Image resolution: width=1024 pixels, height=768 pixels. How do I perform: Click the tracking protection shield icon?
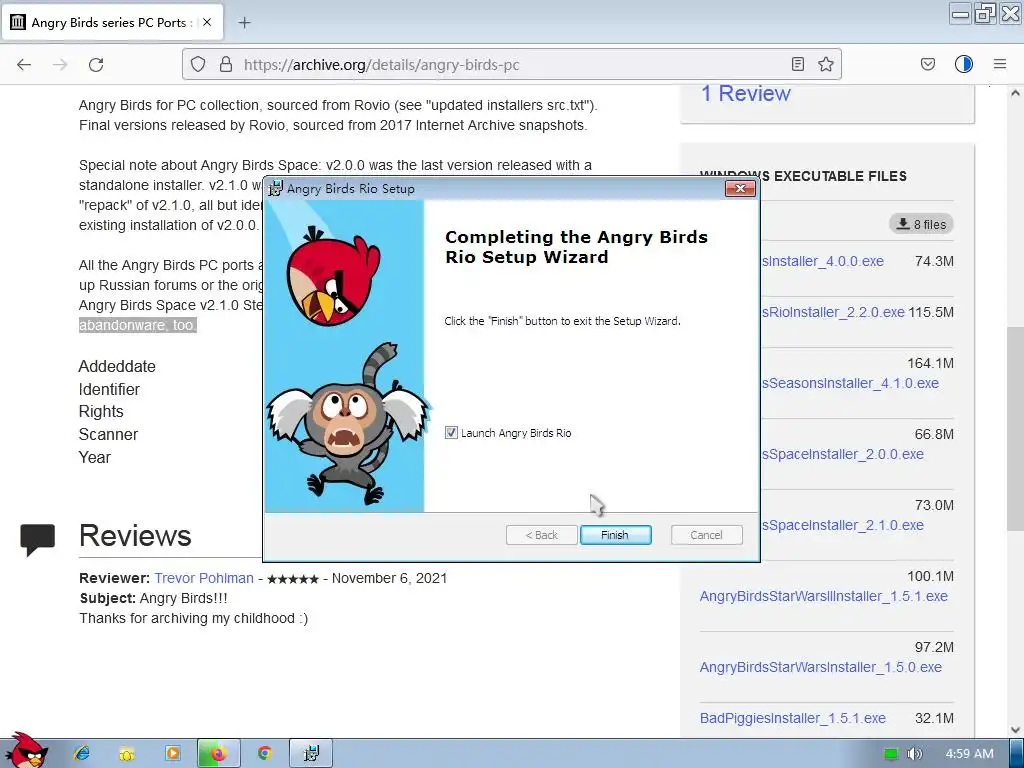(x=198, y=64)
